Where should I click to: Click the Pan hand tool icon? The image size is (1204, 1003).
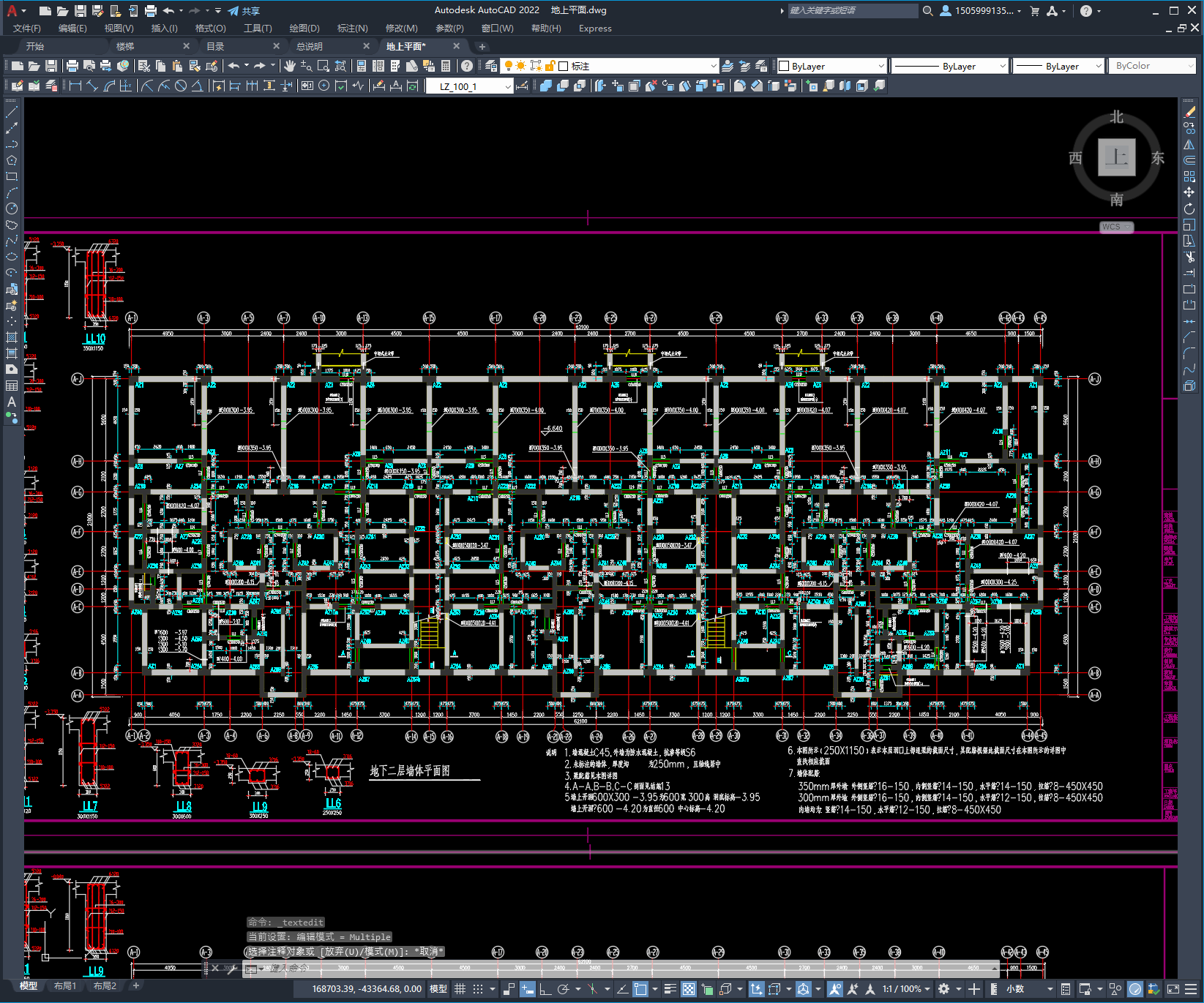(290, 66)
